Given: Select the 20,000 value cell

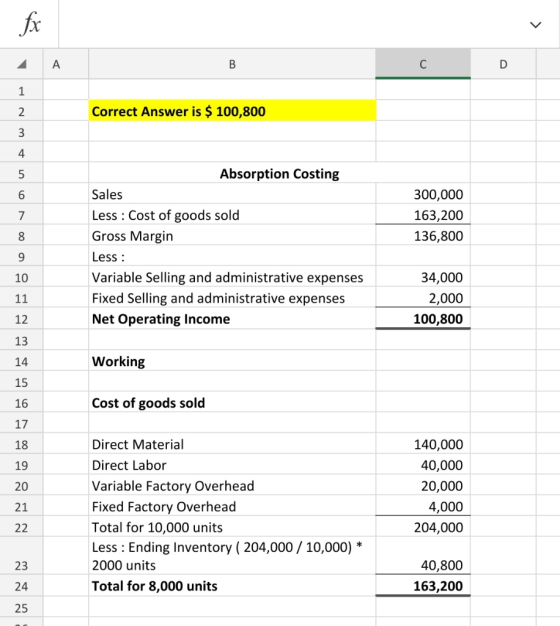Looking at the screenshot, I should point(423,486).
